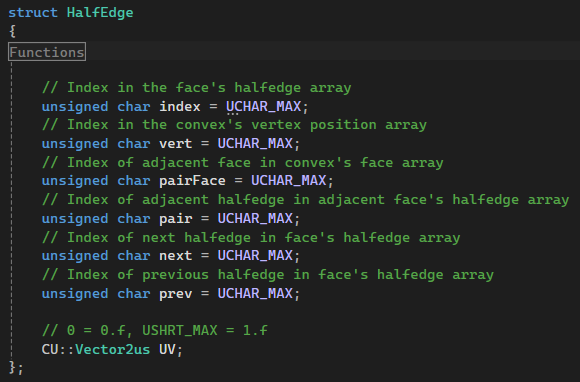Click the Vector2us type name
Viewport: 580px width, 382px height.
(x=113, y=349)
